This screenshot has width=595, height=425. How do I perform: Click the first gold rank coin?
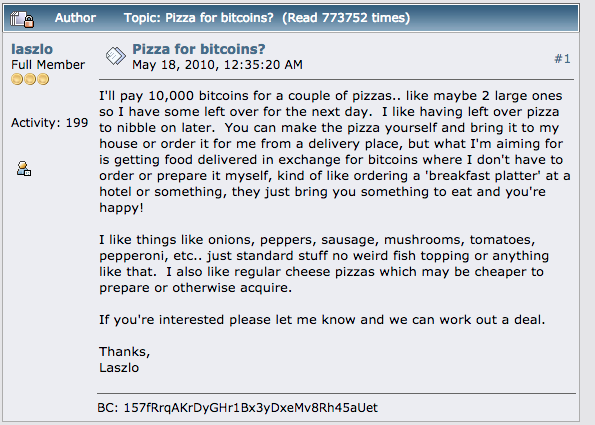pyautogui.click(x=17, y=79)
